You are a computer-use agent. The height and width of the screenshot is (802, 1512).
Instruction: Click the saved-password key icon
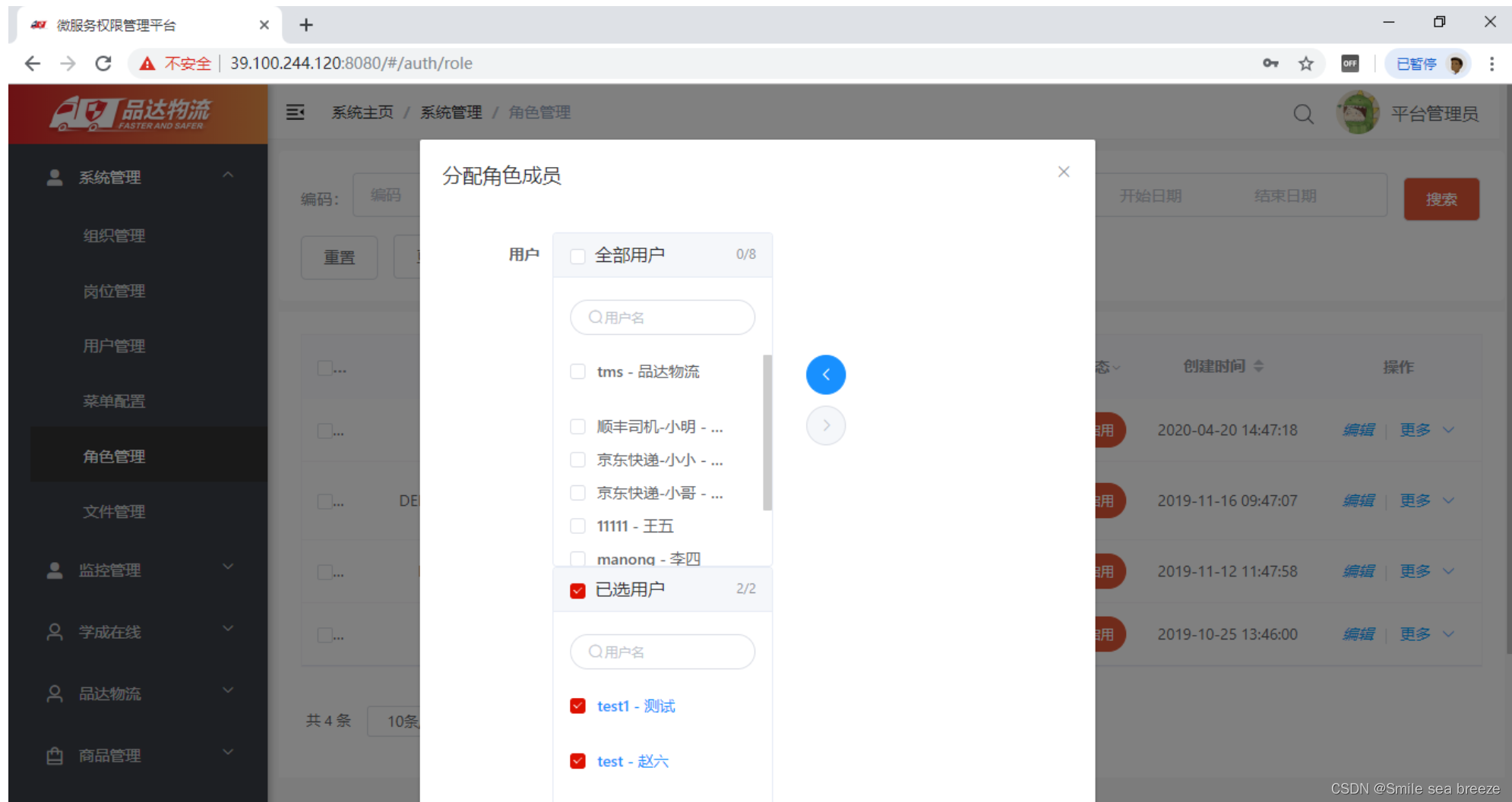pyautogui.click(x=1270, y=63)
